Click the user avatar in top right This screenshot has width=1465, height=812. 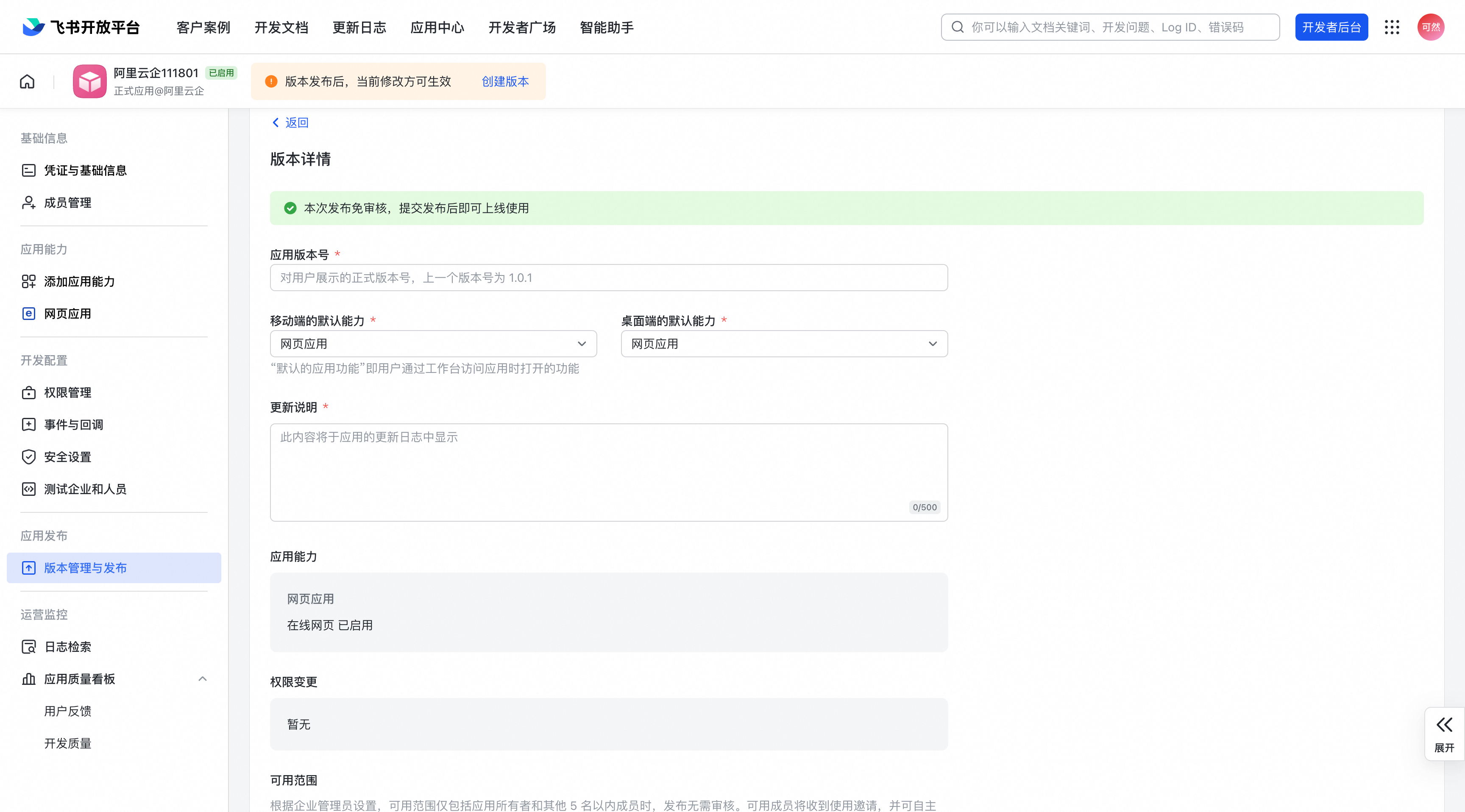[1430, 27]
